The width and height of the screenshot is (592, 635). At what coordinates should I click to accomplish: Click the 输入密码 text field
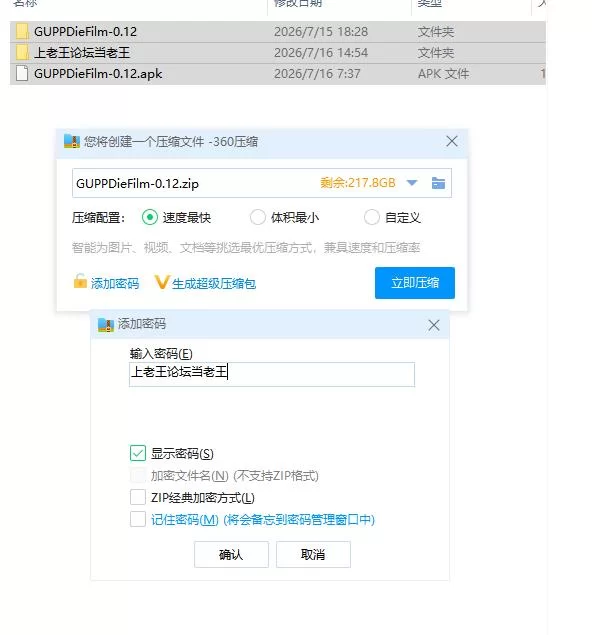272,374
